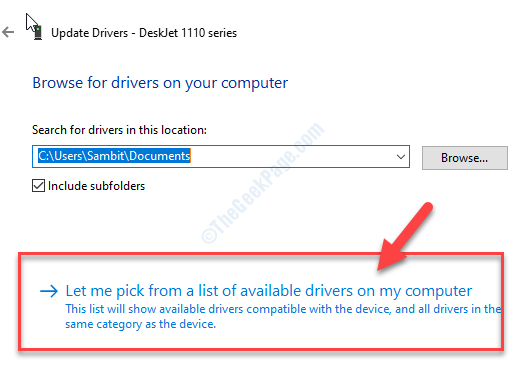Select Let me pick from a list link

(x=269, y=290)
